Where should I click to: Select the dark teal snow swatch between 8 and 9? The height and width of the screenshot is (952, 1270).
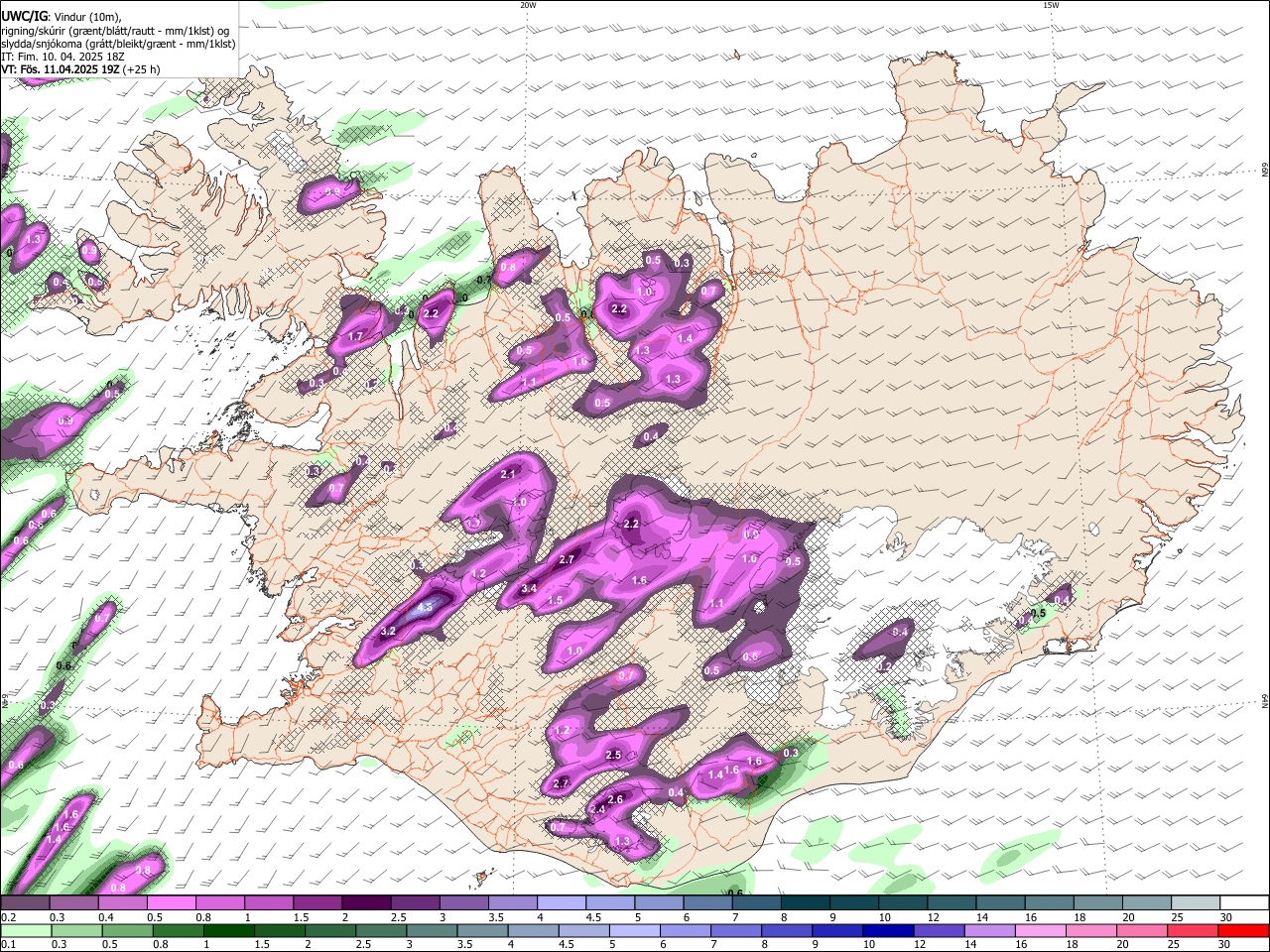point(806,902)
